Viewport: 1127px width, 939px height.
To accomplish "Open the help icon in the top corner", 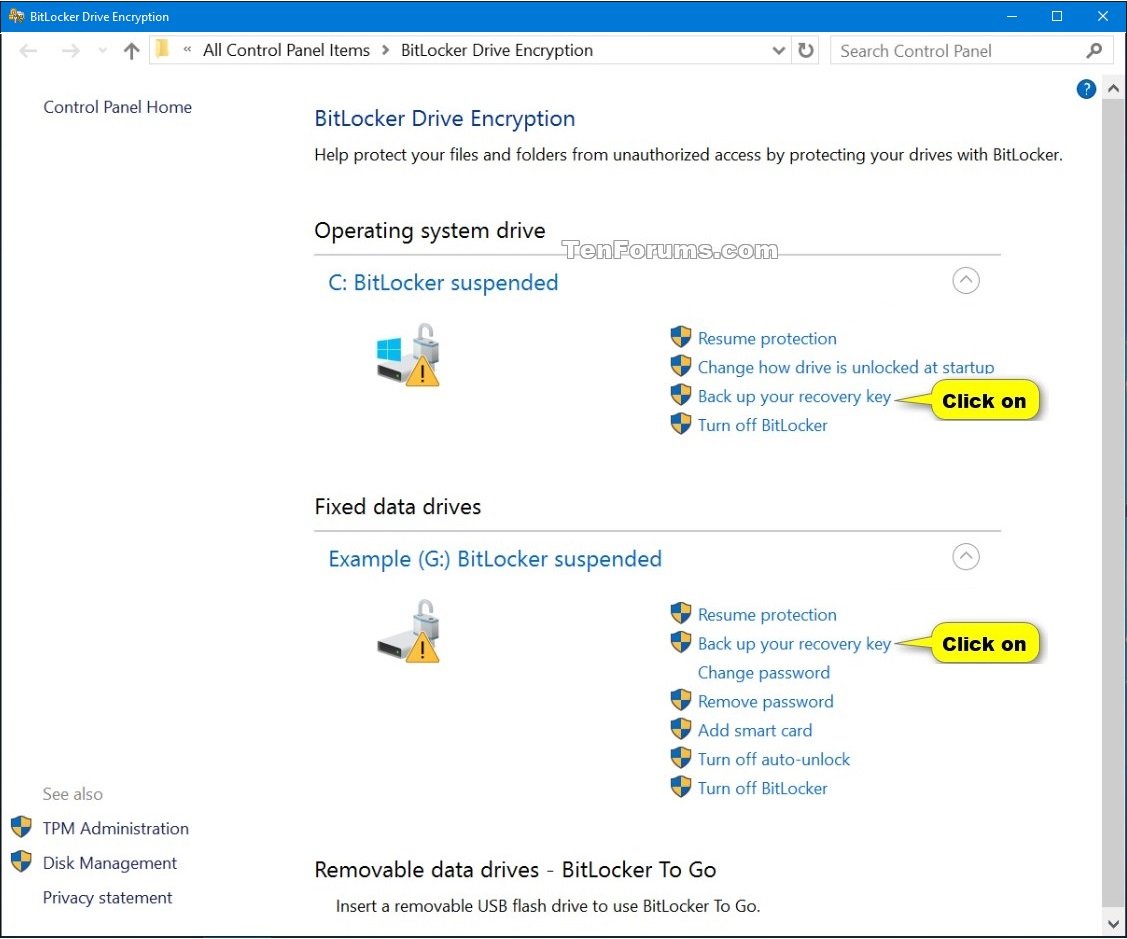I will point(1085,89).
